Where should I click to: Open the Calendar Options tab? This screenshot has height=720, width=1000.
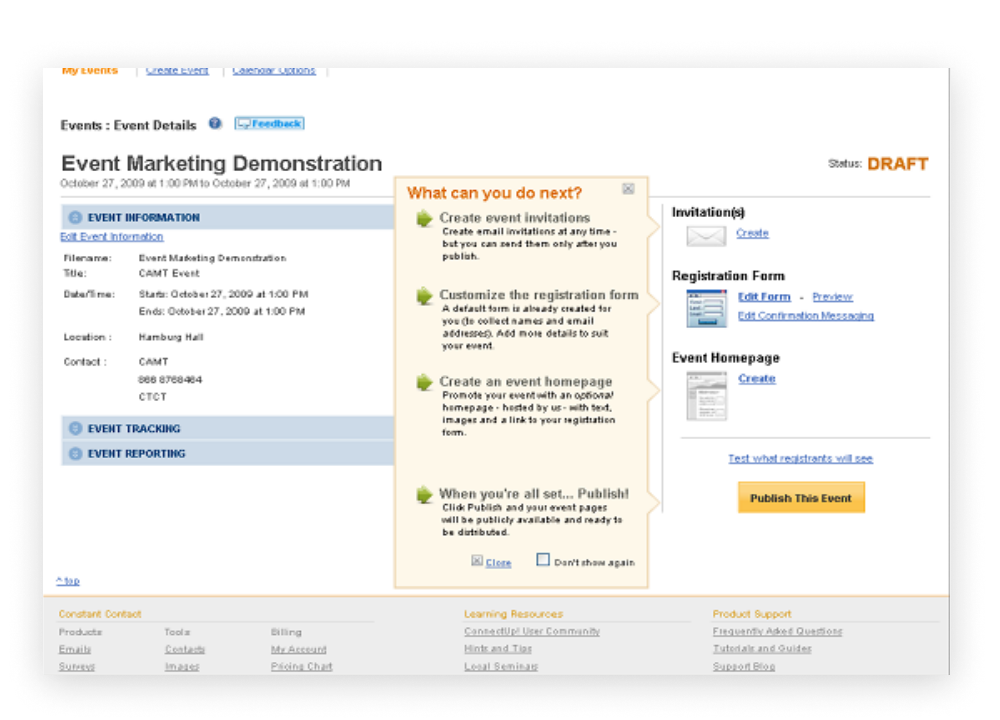274,71
